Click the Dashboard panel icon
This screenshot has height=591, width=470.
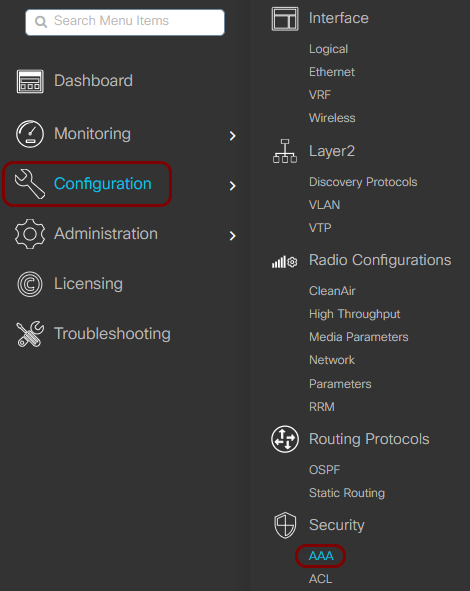tap(30, 81)
